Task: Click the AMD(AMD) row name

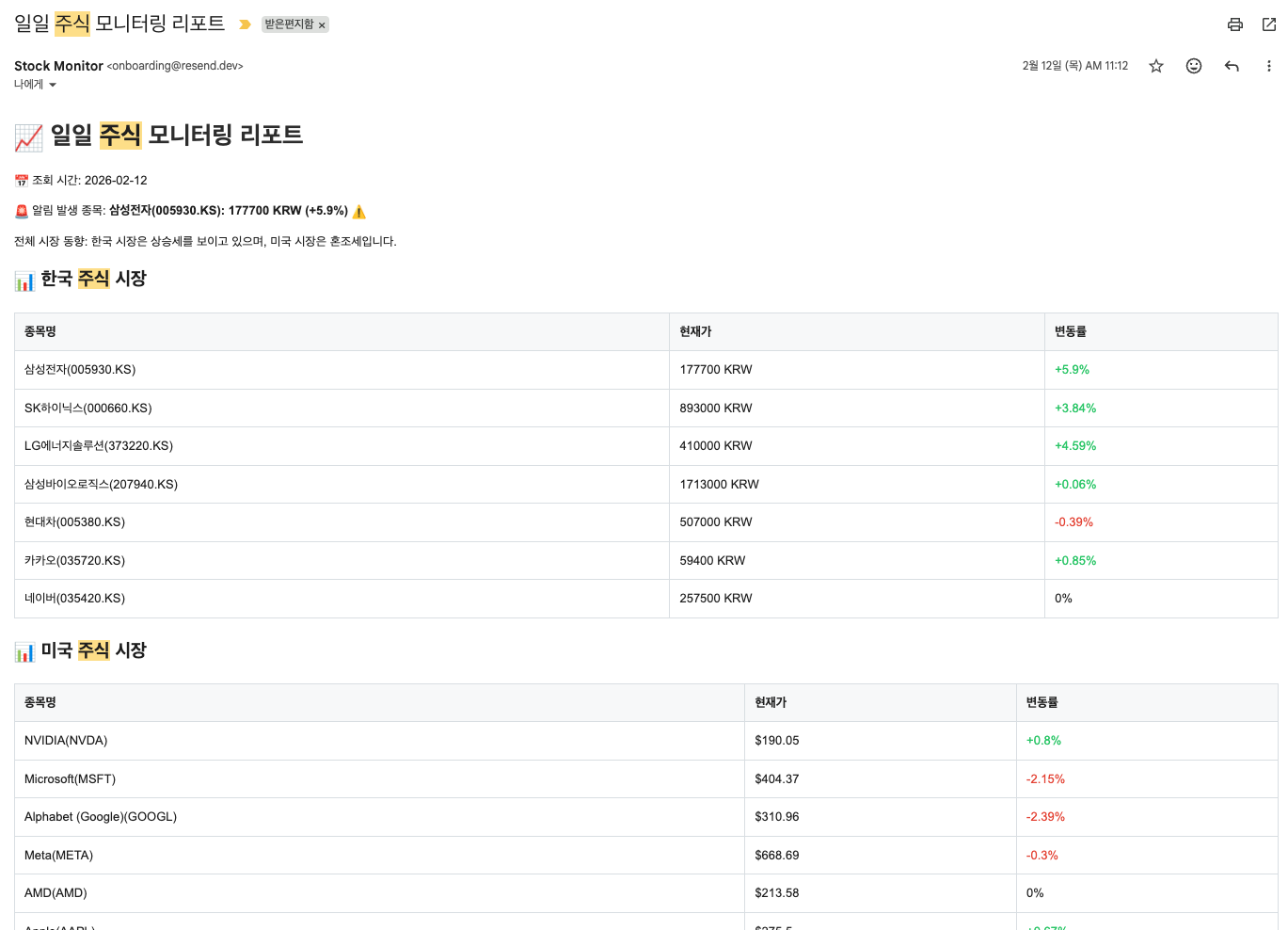Action: (x=56, y=893)
